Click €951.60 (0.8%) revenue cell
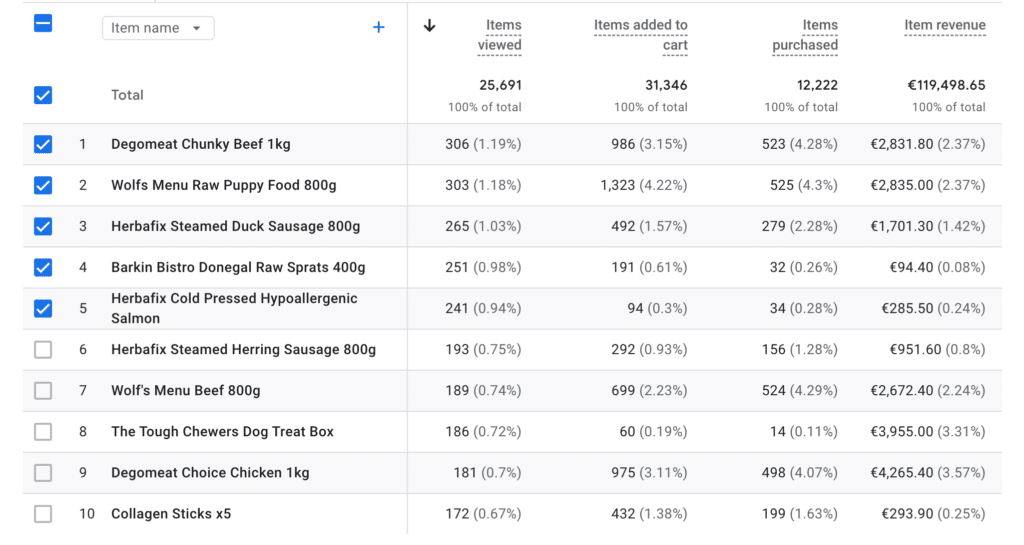This screenshot has width=1024, height=545. pos(938,350)
